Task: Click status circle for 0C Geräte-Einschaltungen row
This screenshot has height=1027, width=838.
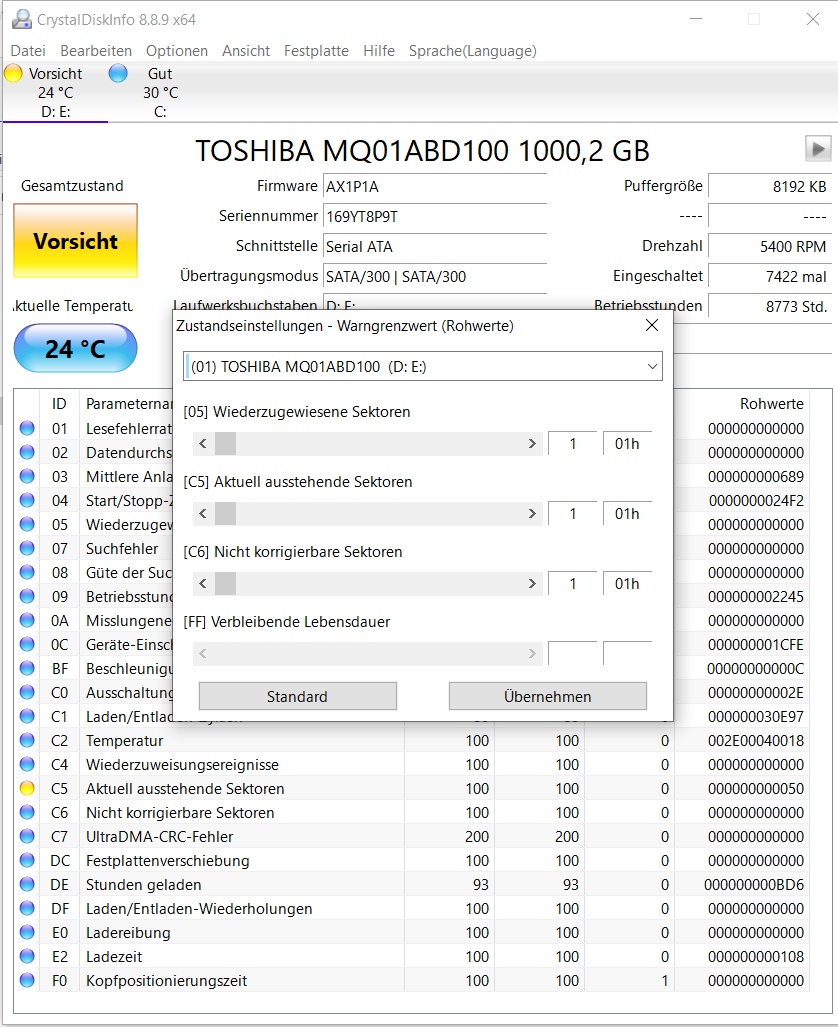Action: (x=27, y=644)
